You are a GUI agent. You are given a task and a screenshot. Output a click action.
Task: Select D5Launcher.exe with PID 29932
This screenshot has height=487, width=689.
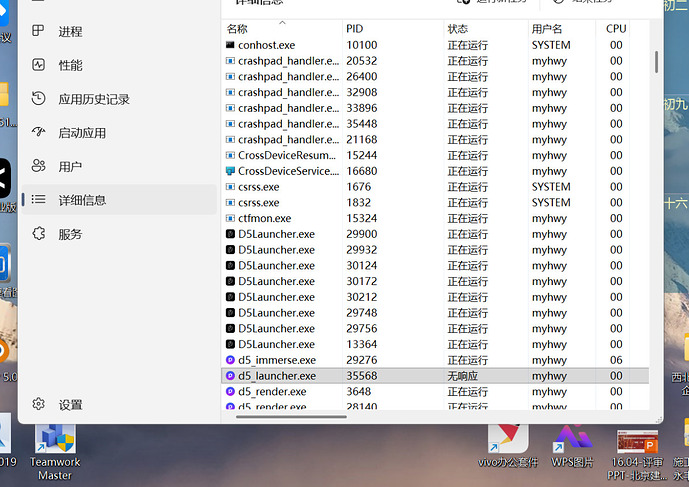(x=435, y=250)
